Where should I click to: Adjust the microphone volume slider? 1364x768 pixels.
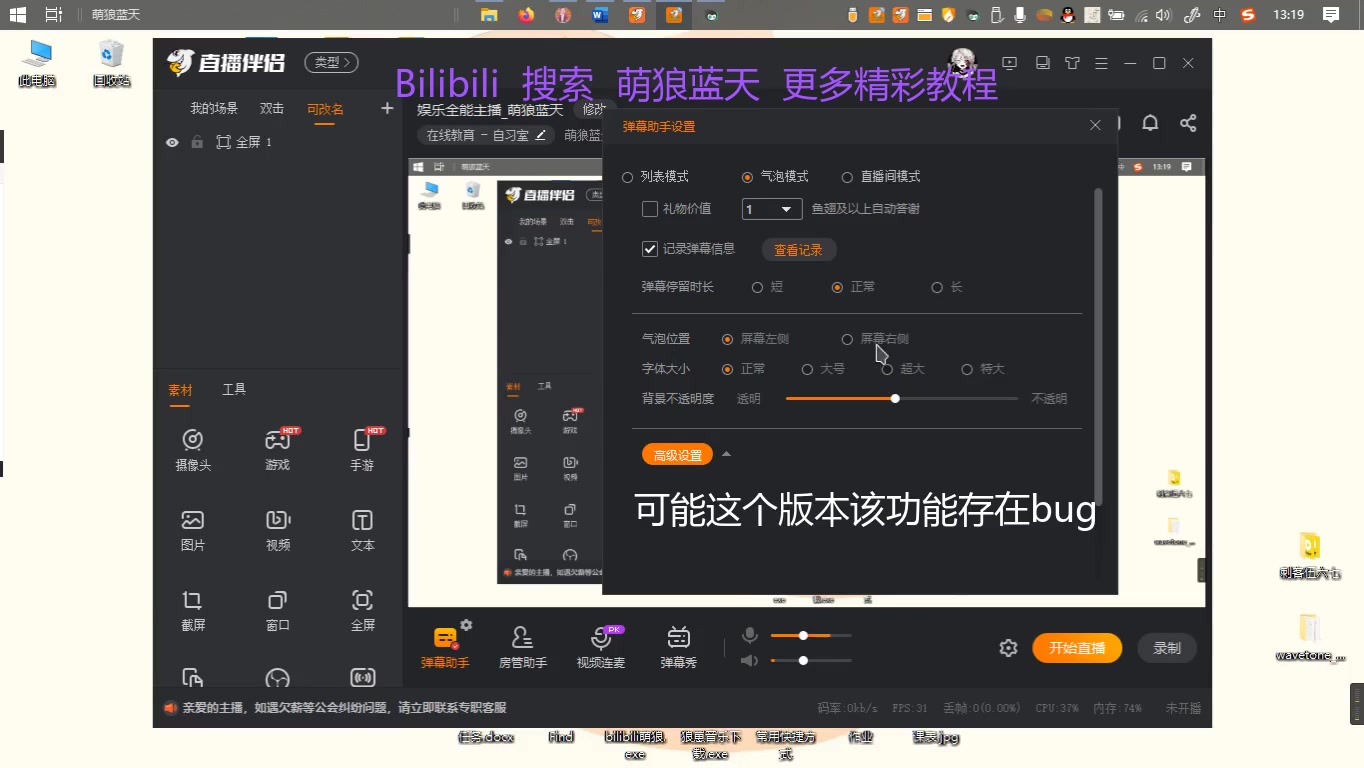coord(811,635)
